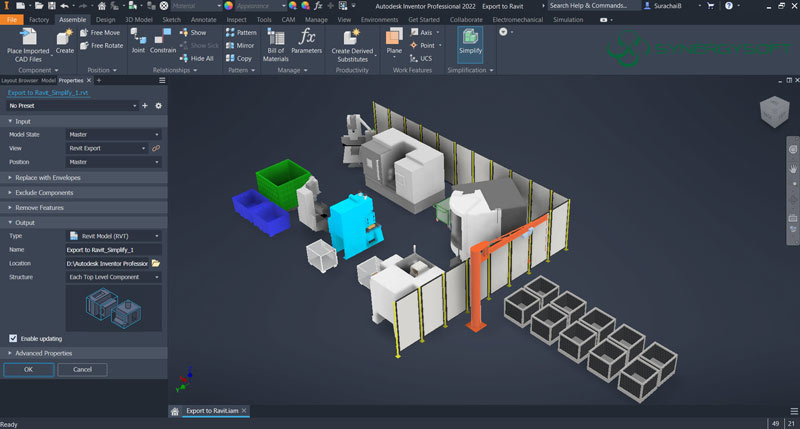Switch to the Inspect ribbon tab
800x429 pixels.
(236, 19)
